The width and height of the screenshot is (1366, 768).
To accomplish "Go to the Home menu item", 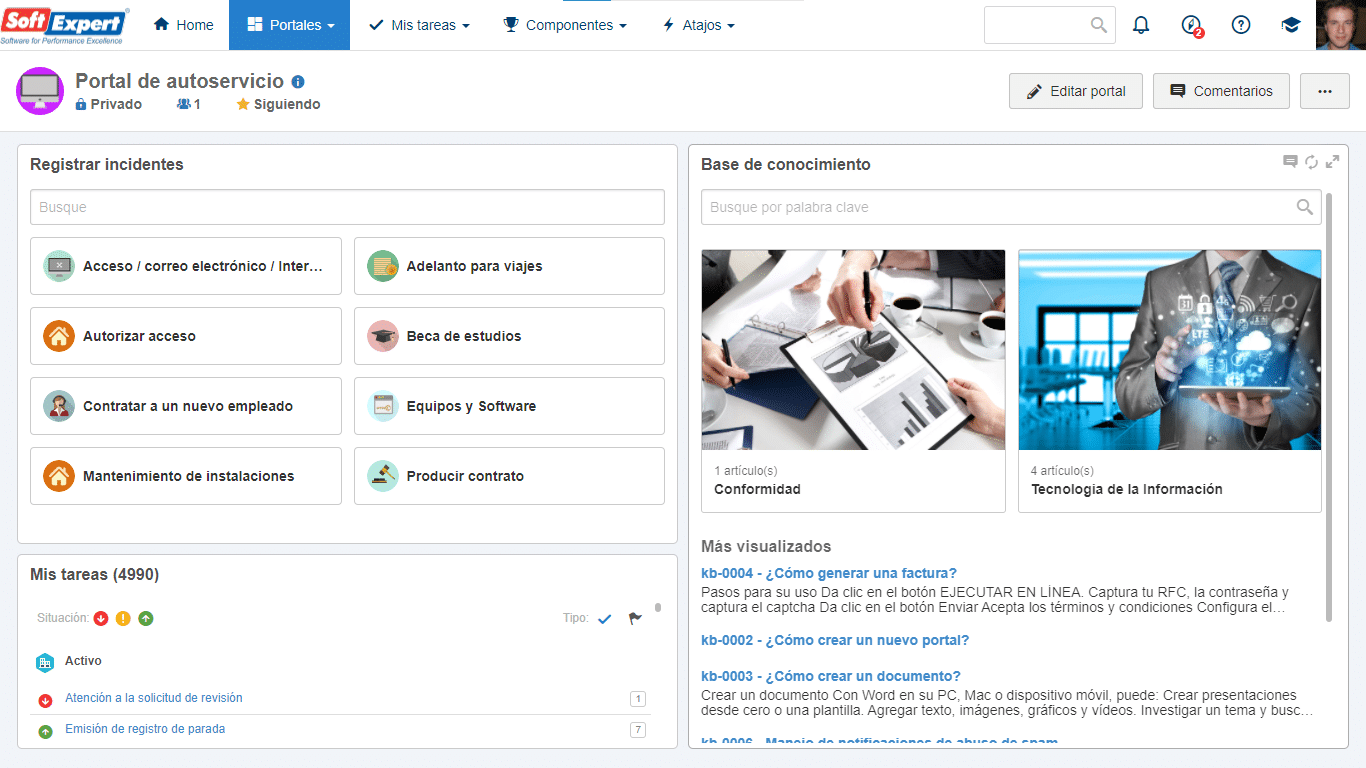I will (x=184, y=25).
